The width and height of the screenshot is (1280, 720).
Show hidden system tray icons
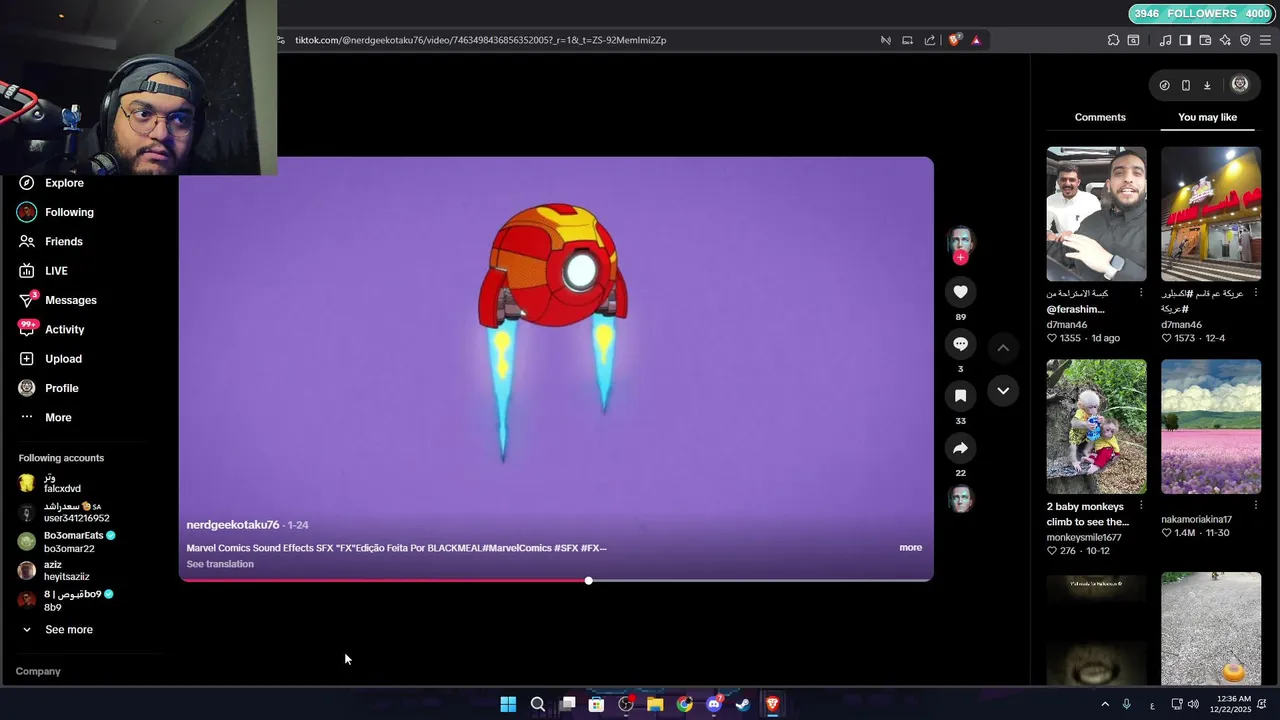[x=1105, y=704]
